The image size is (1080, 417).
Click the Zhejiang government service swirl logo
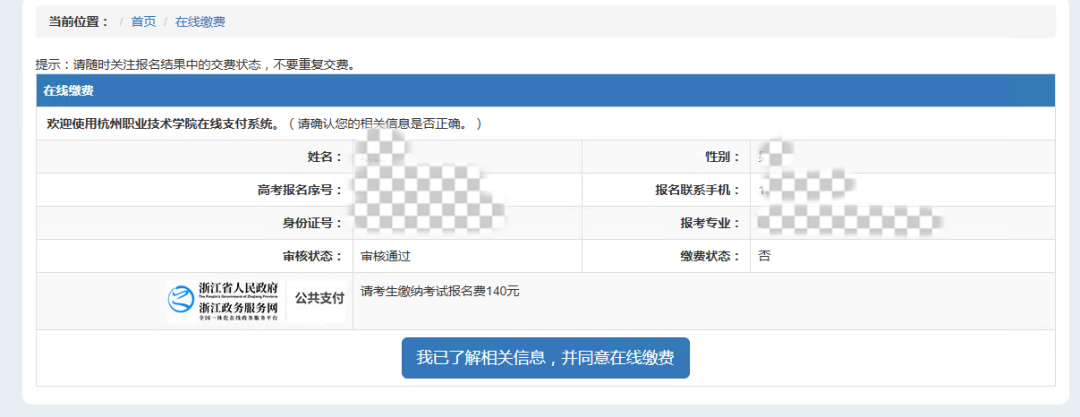tap(182, 299)
